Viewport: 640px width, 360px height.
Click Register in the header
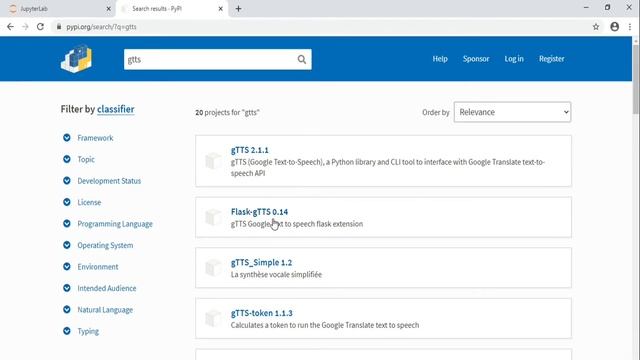click(x=551, y=59)
